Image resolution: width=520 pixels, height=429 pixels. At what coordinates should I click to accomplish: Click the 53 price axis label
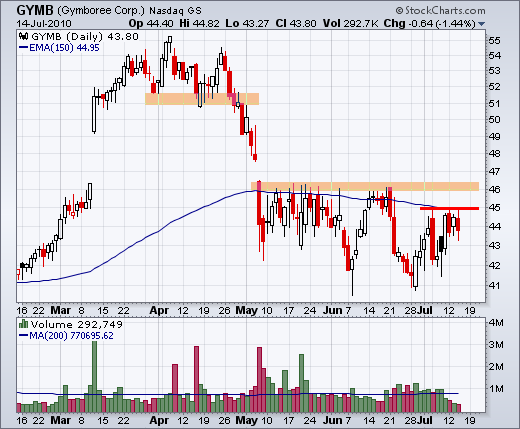[495, 71]
